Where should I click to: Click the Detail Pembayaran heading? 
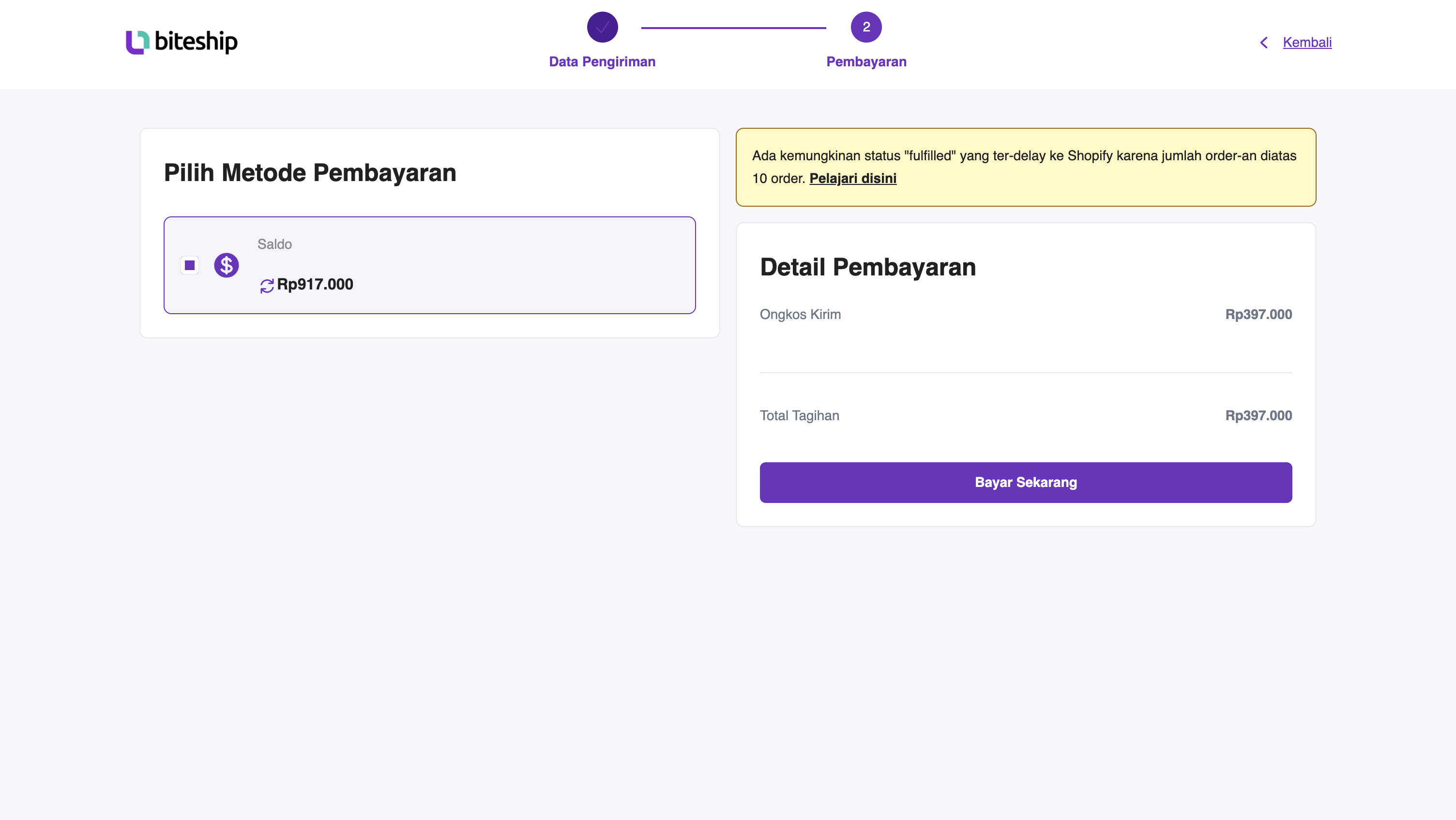(x=868, y=266)
